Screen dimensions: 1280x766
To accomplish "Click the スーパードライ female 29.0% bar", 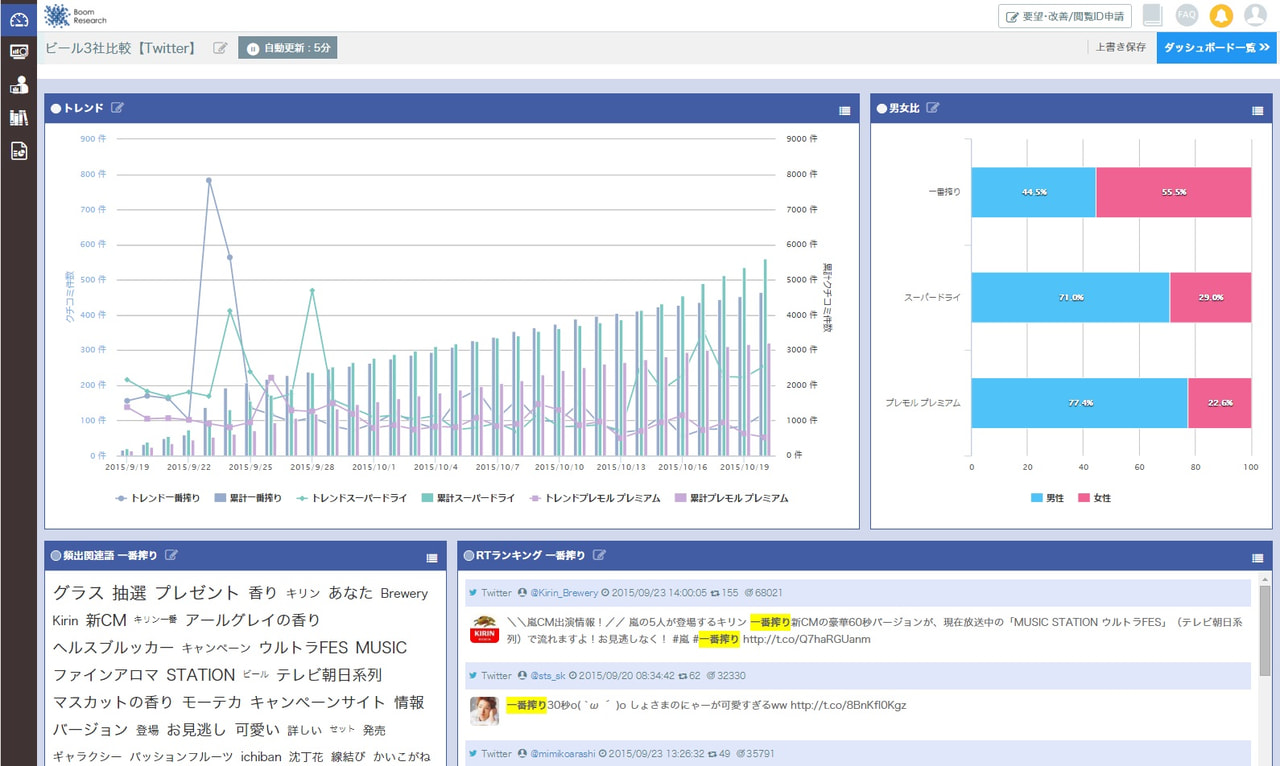I will point(1210,297).
